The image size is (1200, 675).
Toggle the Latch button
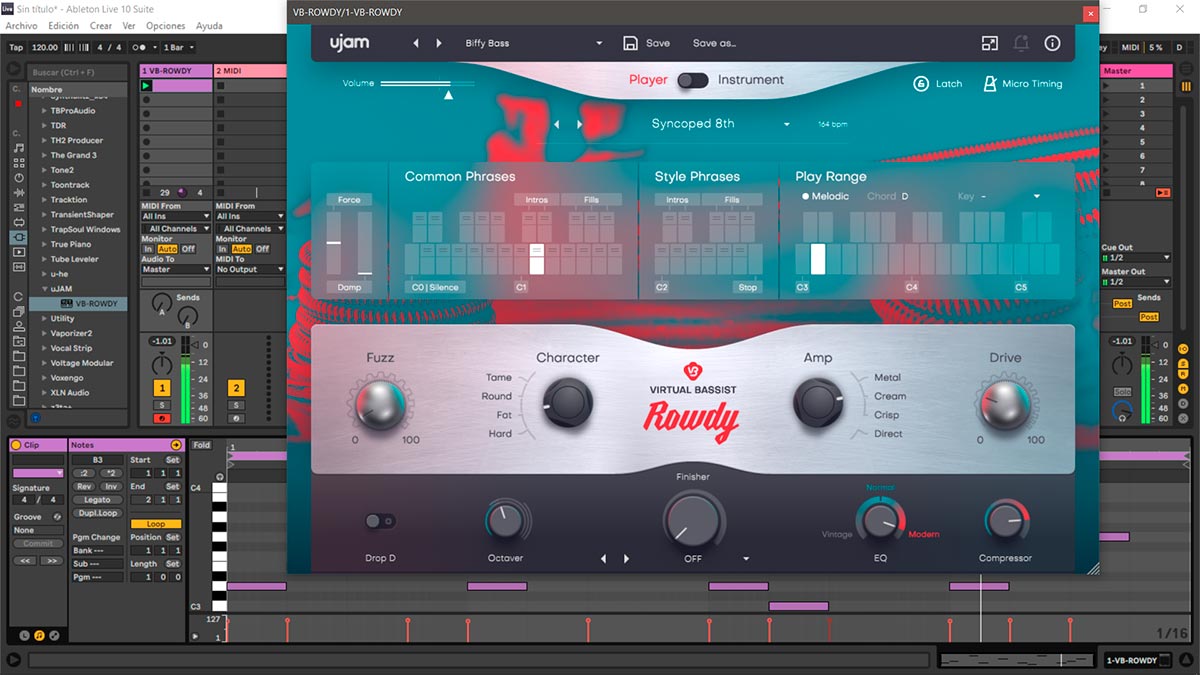(x=937, y=84)
